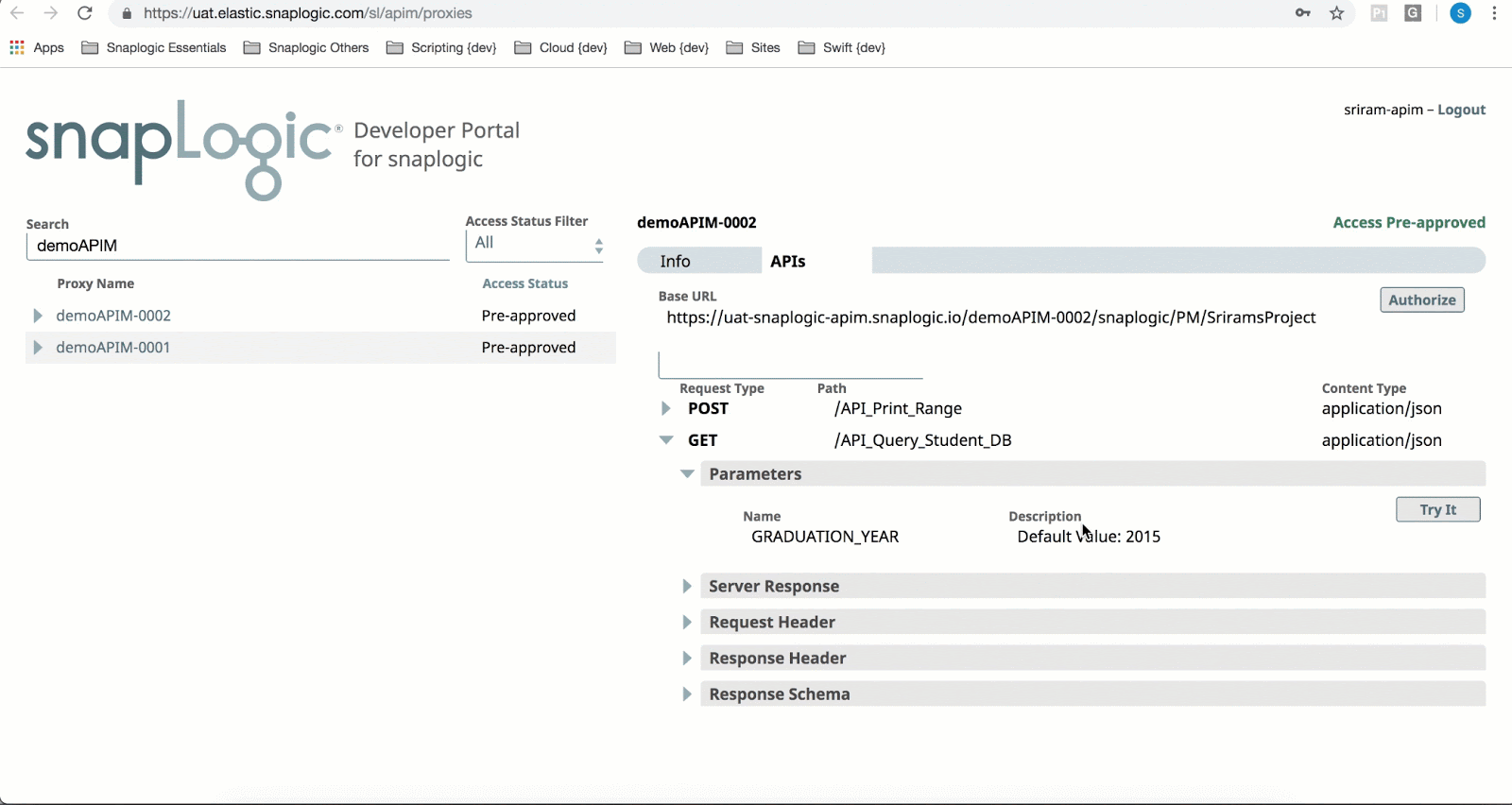This screenshot has height=805, width=1512.
Task: Open Cloud {dev} bookmark folder
Action: 561,47
